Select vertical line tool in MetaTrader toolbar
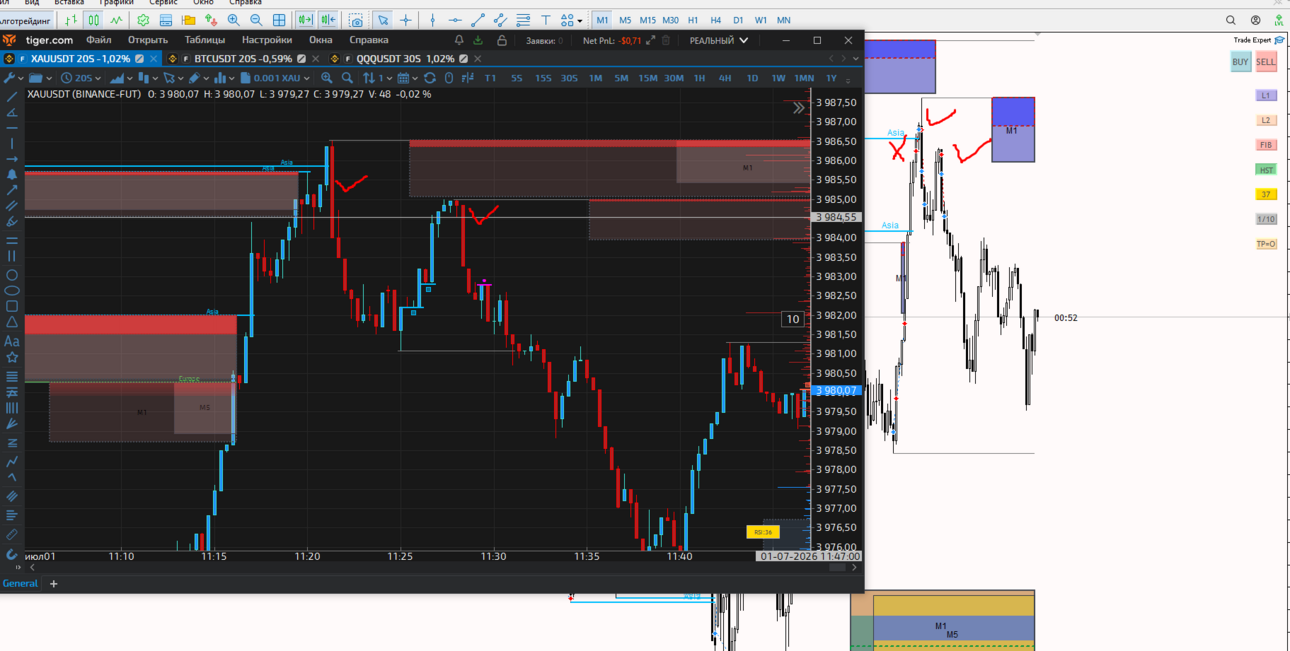 coord(432,20)
